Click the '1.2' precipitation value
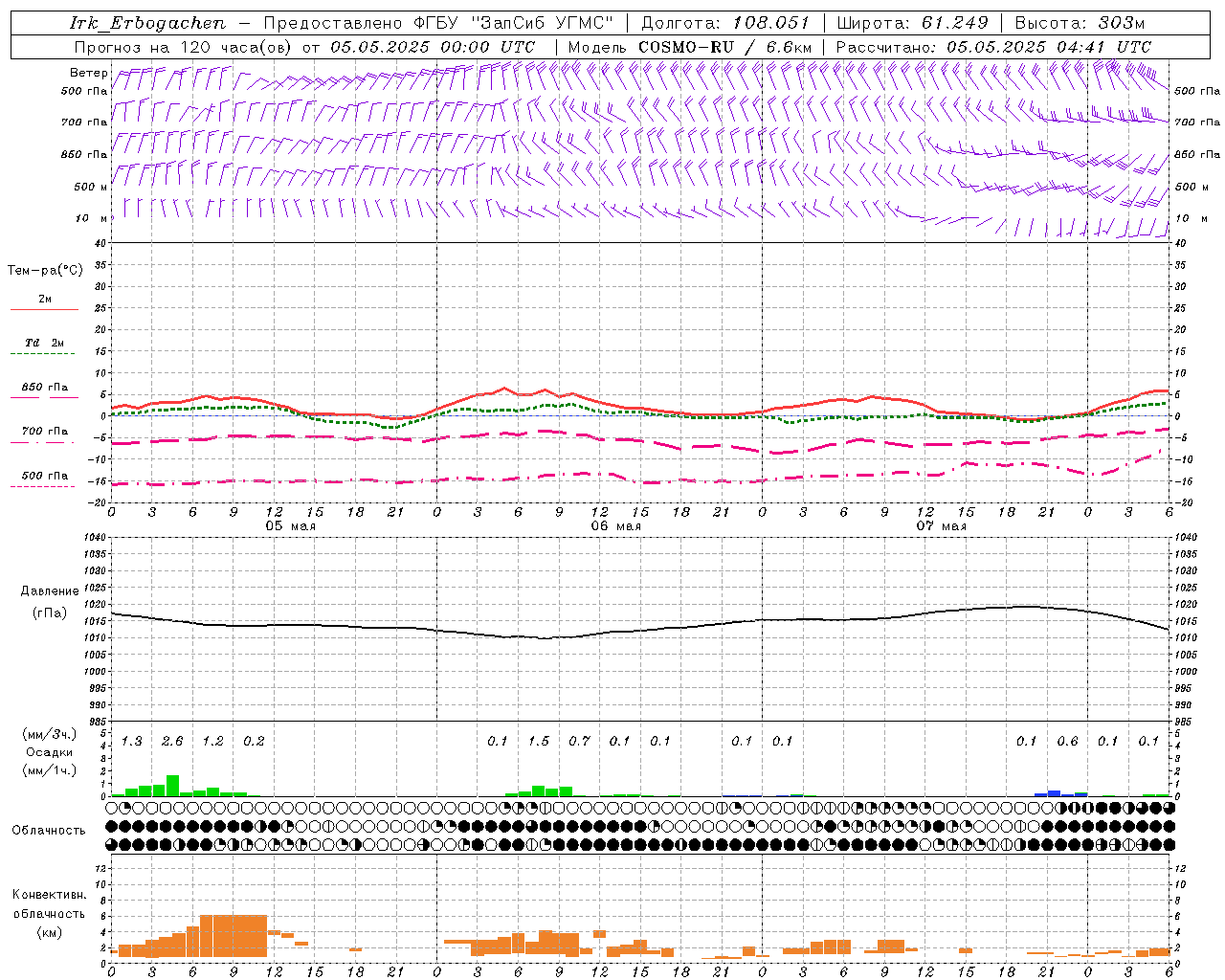Viewport: 1225px width, 980px height. tap(212, 742)
